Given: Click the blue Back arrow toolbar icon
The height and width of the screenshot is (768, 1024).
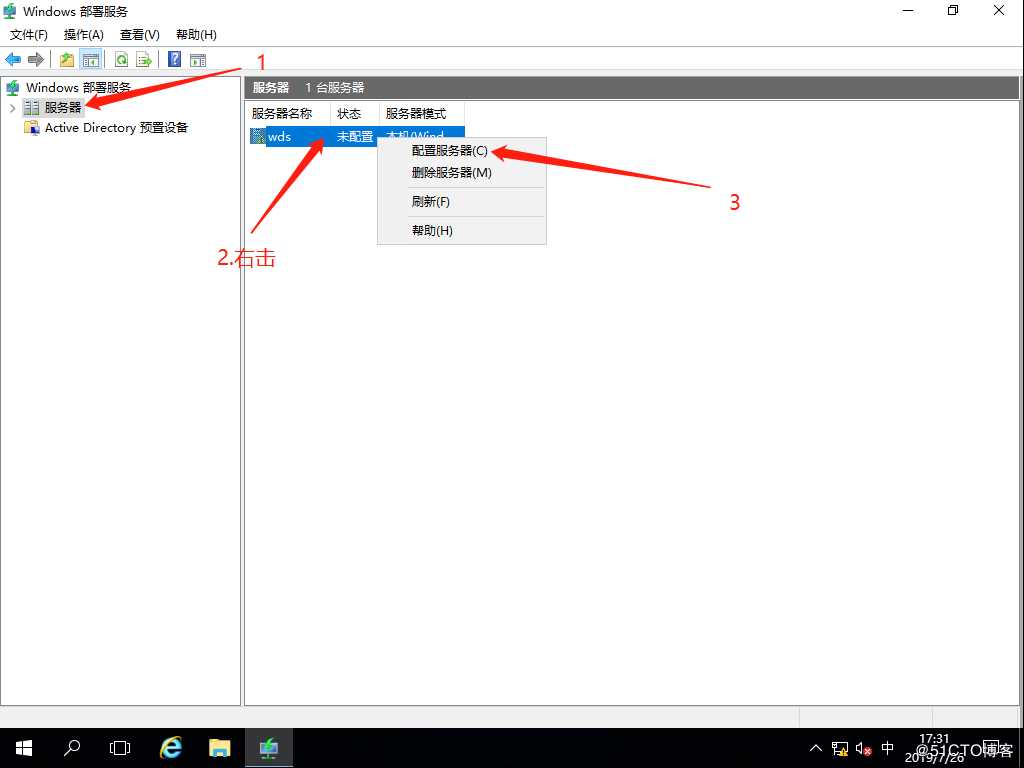Looking at the screenshot, I should pos(13,60).
